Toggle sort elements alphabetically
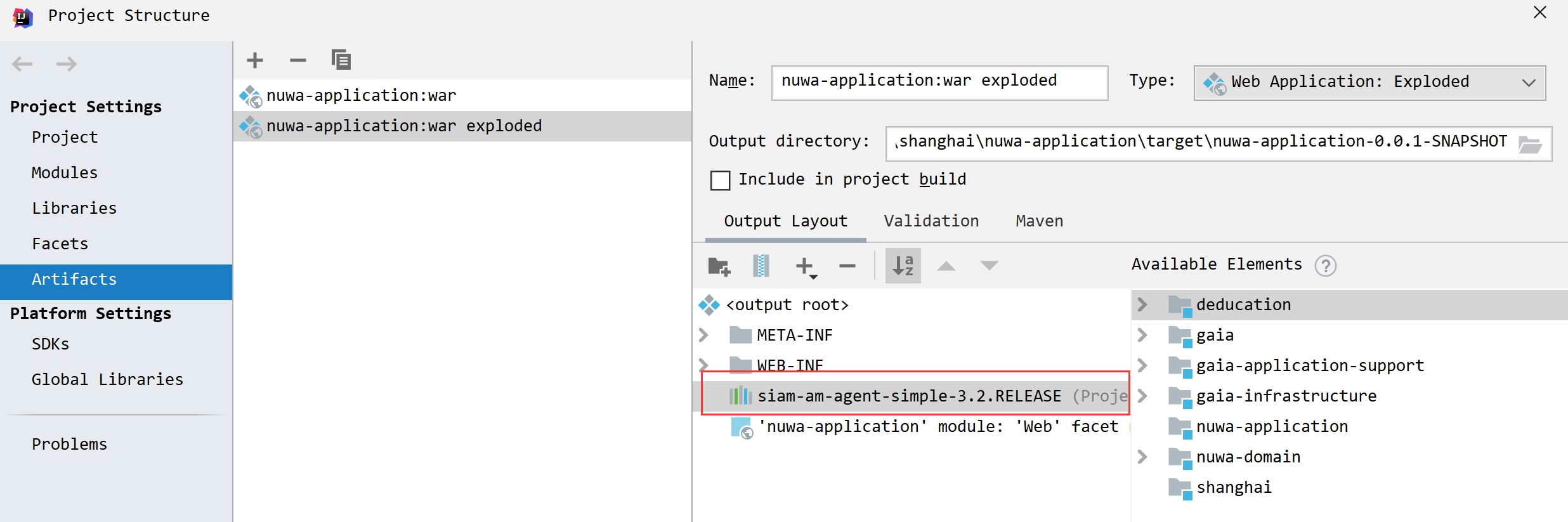Viewport: 1568px width, 522px height. 903,266
